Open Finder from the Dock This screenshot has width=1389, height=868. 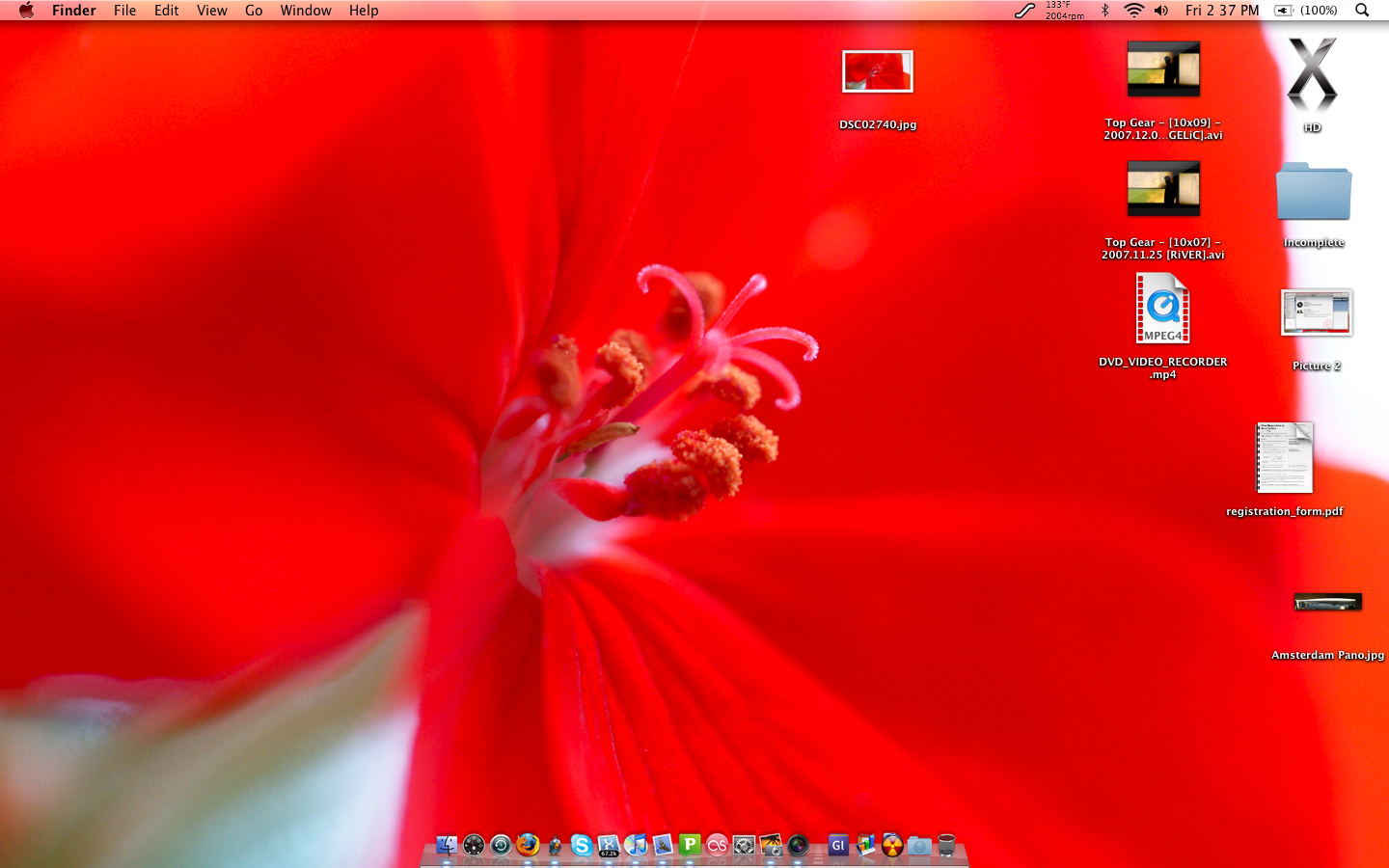(447, 846)
